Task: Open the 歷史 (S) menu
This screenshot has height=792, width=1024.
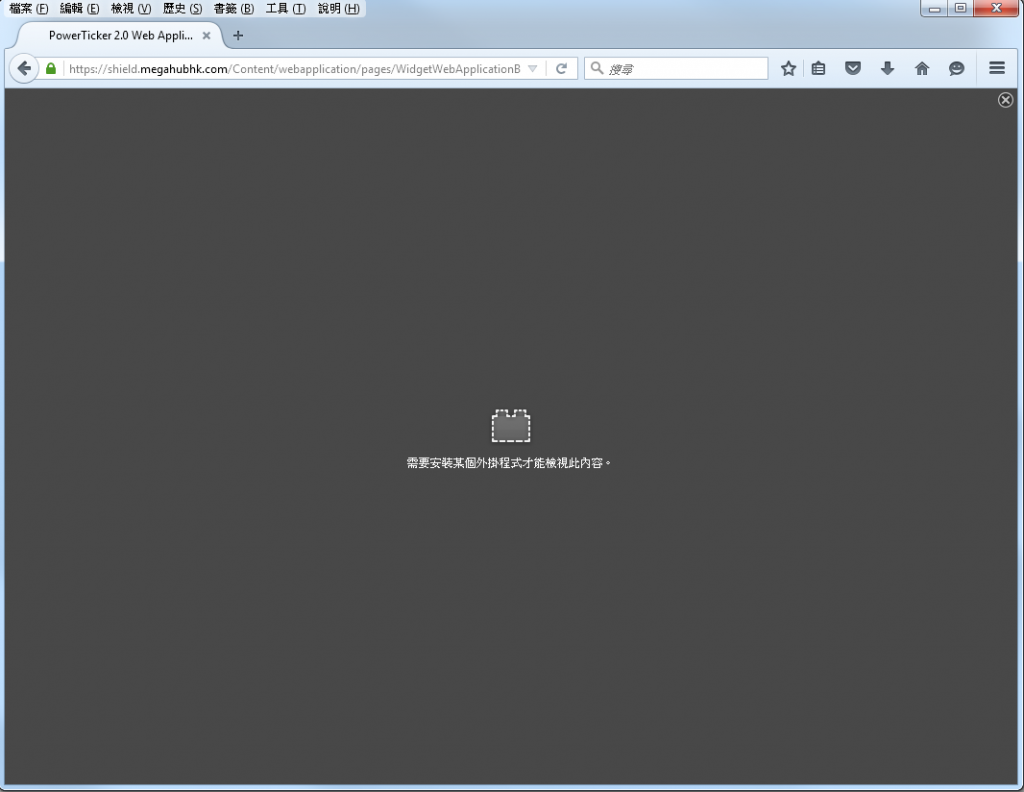Action: point(182,8)
